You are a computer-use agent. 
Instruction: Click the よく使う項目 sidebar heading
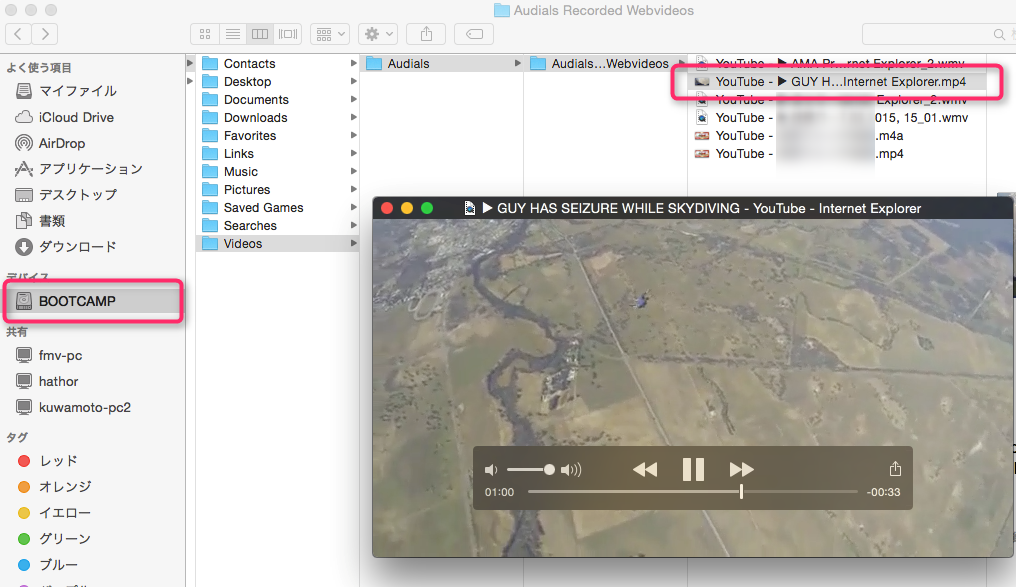(39, 67)
